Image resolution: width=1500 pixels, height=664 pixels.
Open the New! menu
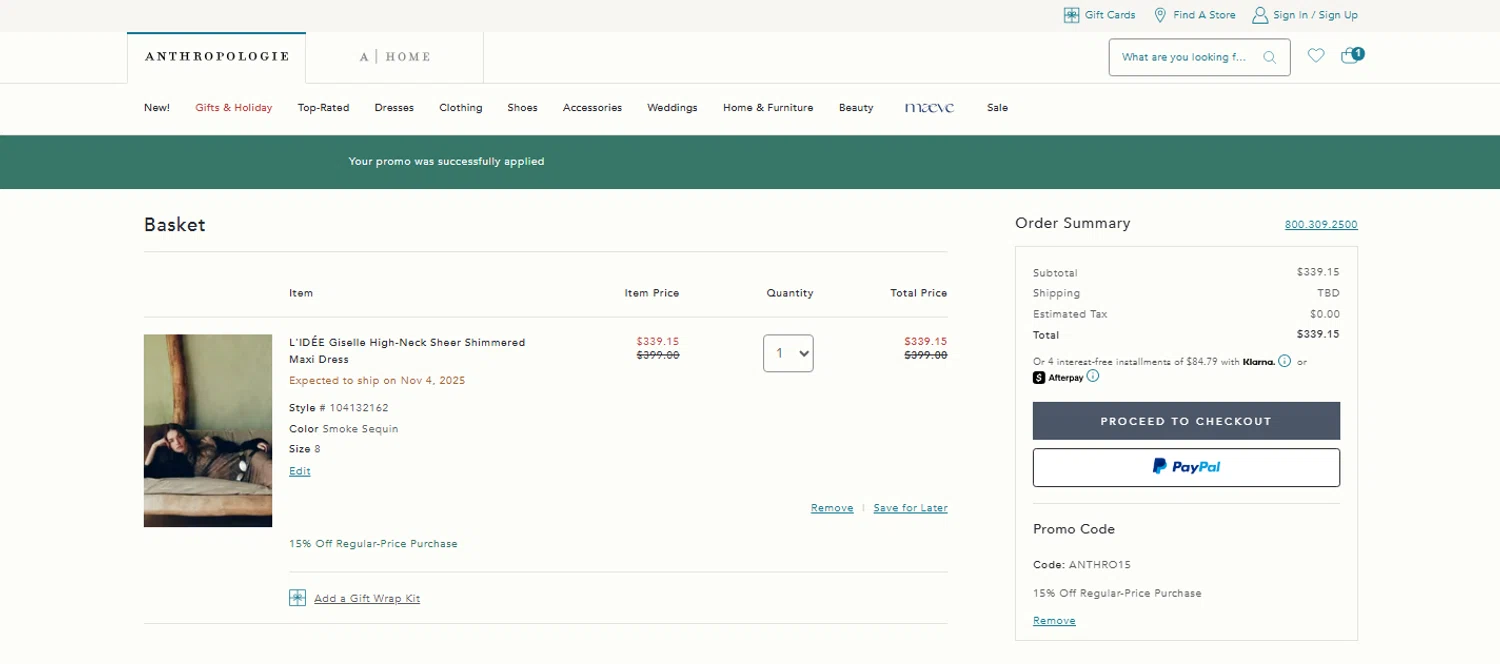[157, 108]
